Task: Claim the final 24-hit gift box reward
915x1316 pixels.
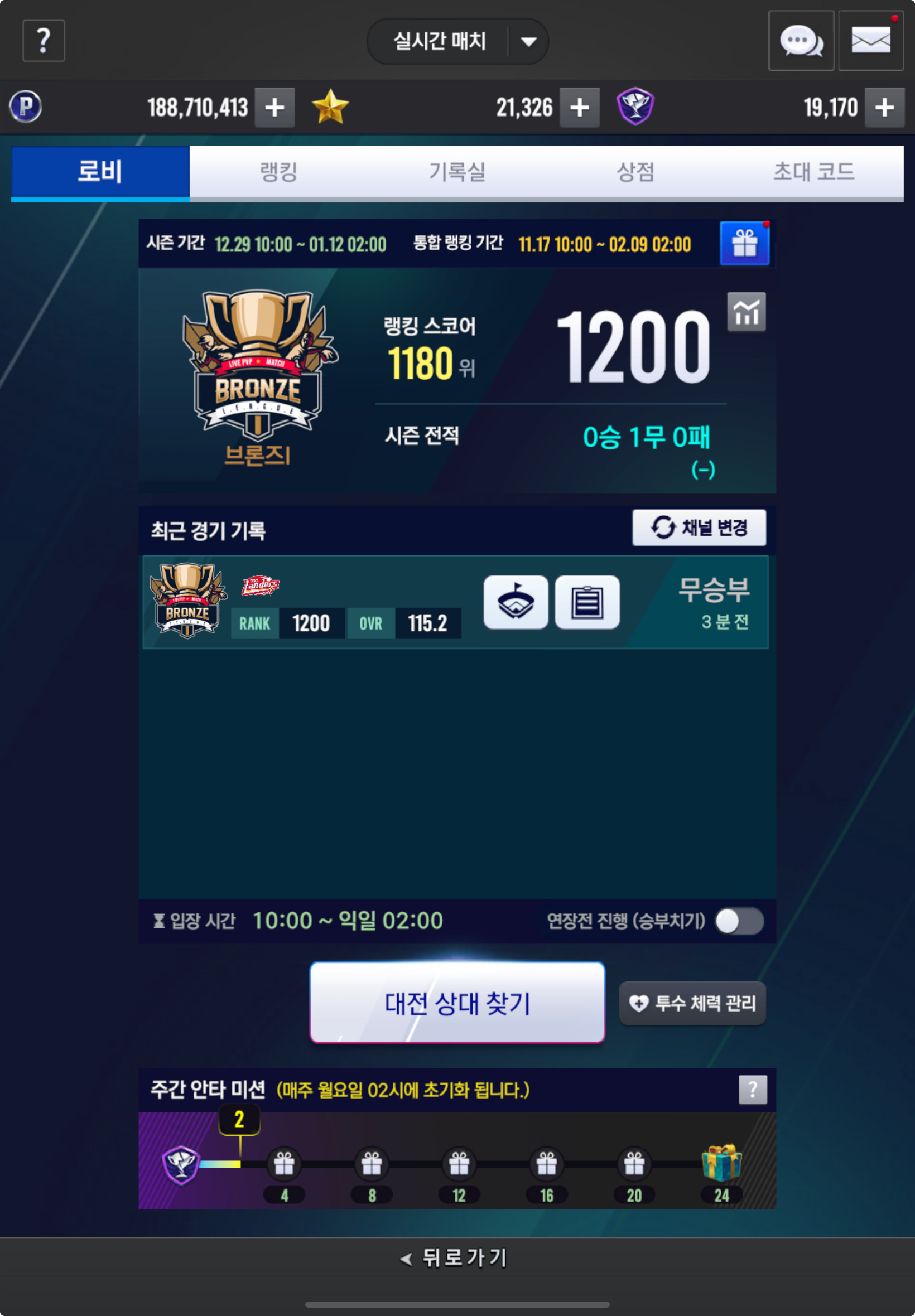Action: pyautogui.click(x=721, y=1163)
